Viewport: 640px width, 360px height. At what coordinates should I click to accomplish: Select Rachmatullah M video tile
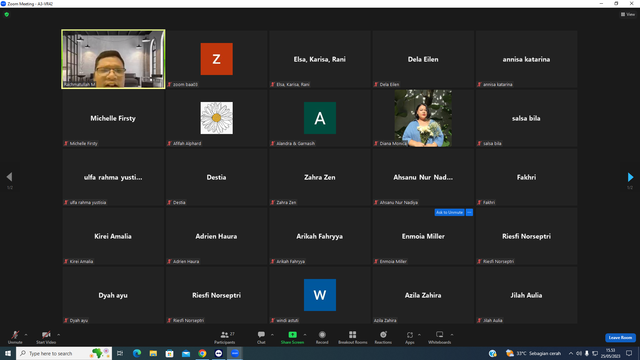point(113,59)
